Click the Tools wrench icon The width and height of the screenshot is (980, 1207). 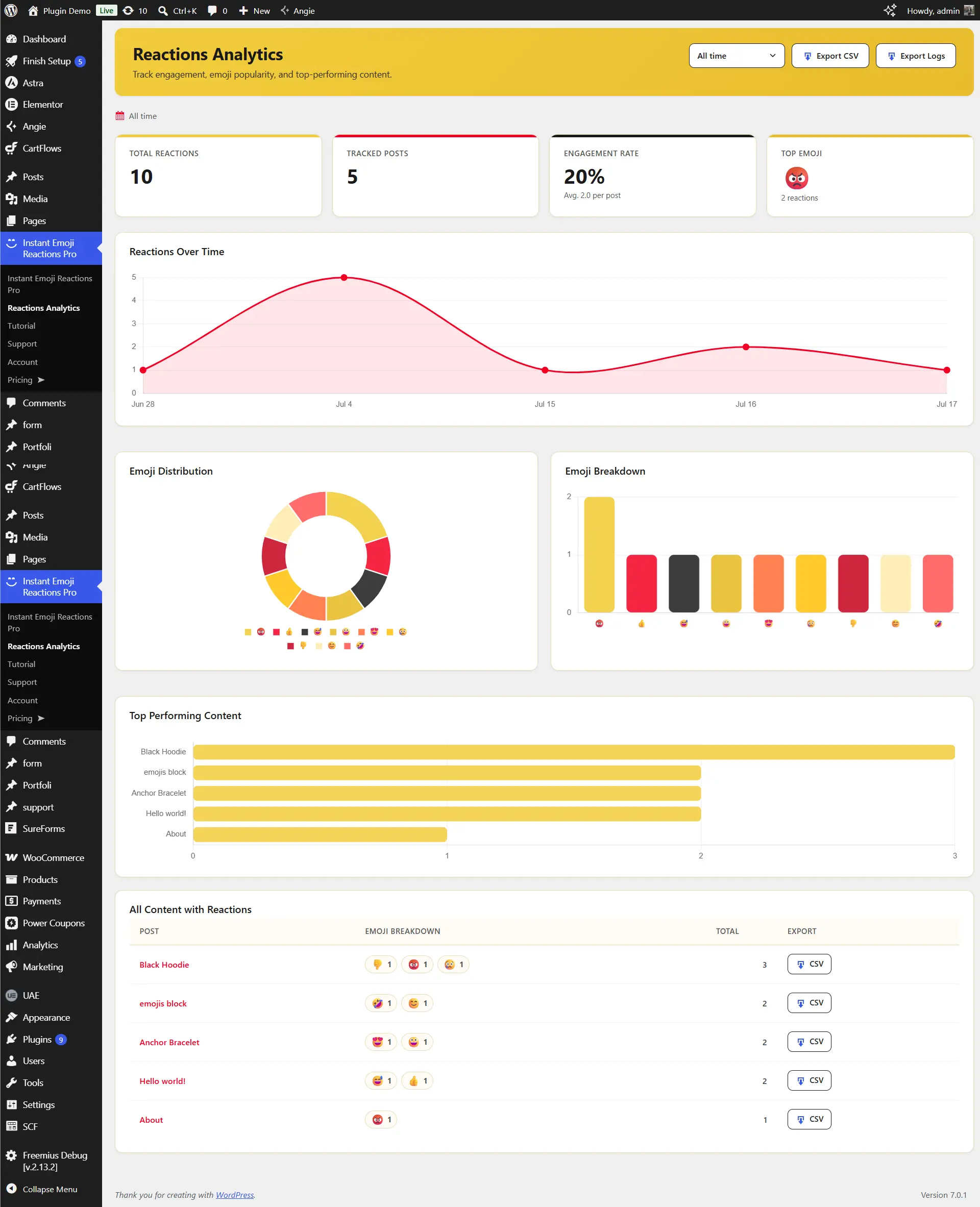[11, 1083]
